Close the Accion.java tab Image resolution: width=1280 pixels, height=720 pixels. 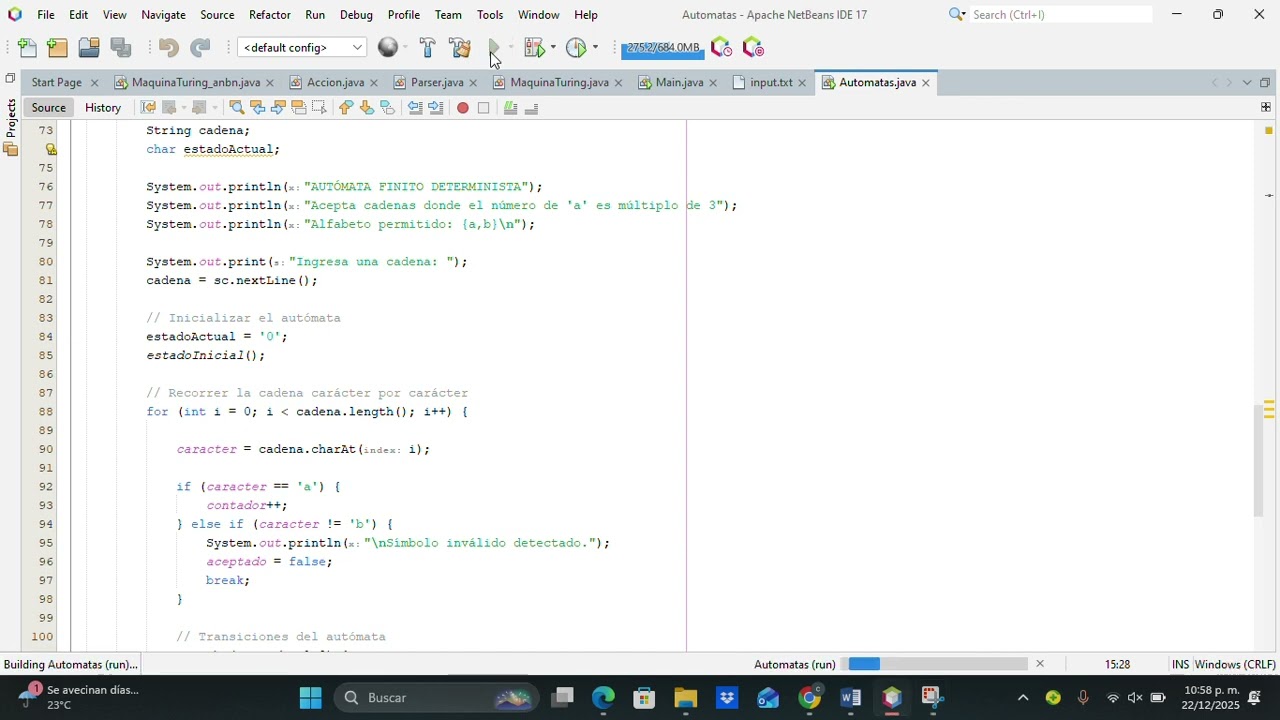[x=374, y=83]
